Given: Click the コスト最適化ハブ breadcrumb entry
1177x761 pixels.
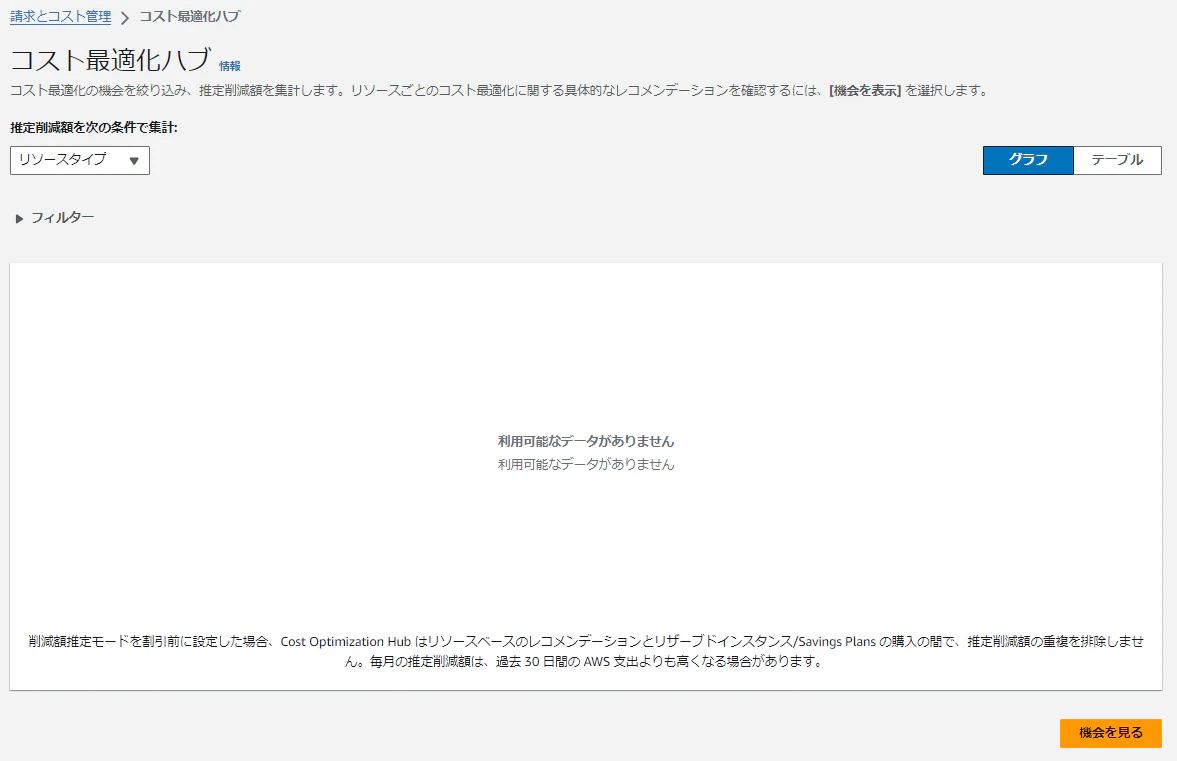Looking at the screenshot, I should click(x=188, y=17).
